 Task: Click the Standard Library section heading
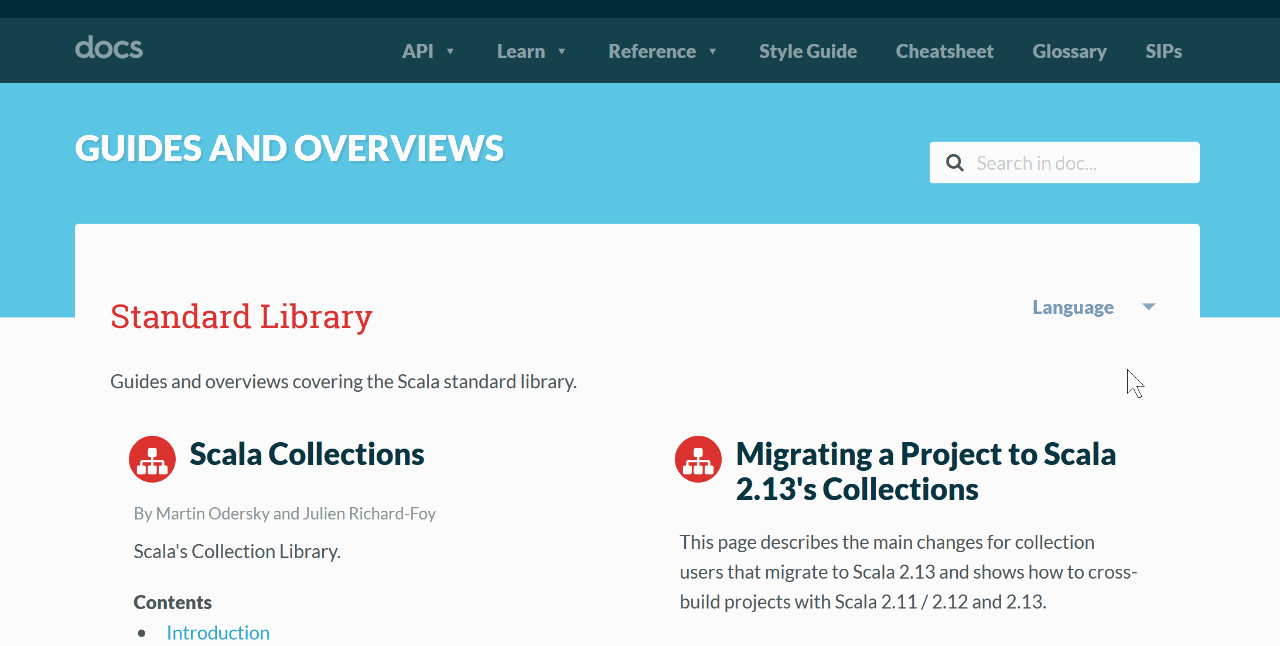tap(241, 316)
